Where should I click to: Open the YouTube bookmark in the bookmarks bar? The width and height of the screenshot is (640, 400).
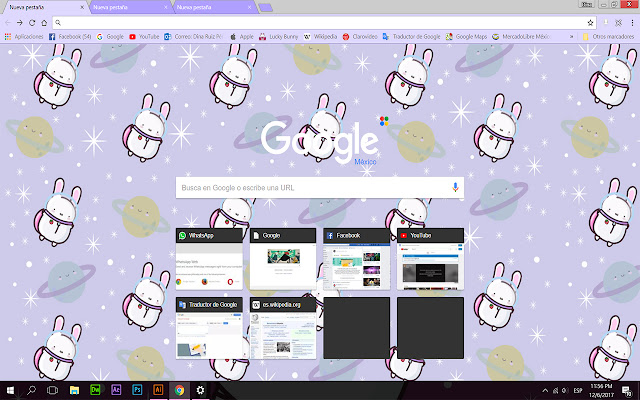144,36
